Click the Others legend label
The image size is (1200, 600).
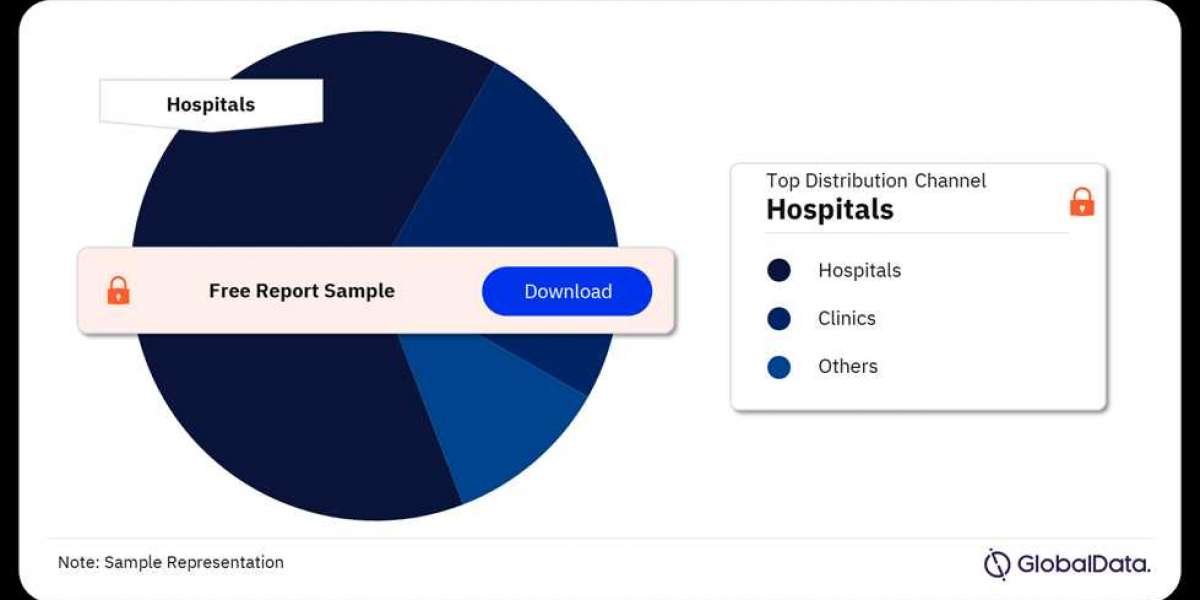848,366
